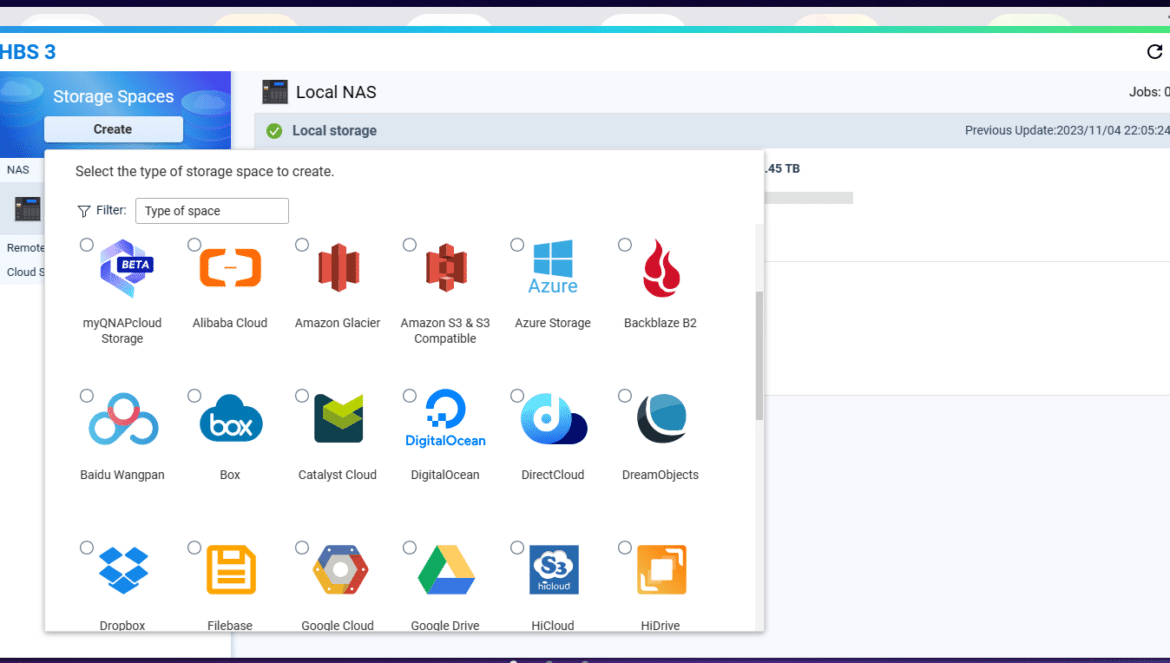This screenshot has width=1170, height=663.
Task: Click the DreamObjects icon
Action: [x=662, y=418]
